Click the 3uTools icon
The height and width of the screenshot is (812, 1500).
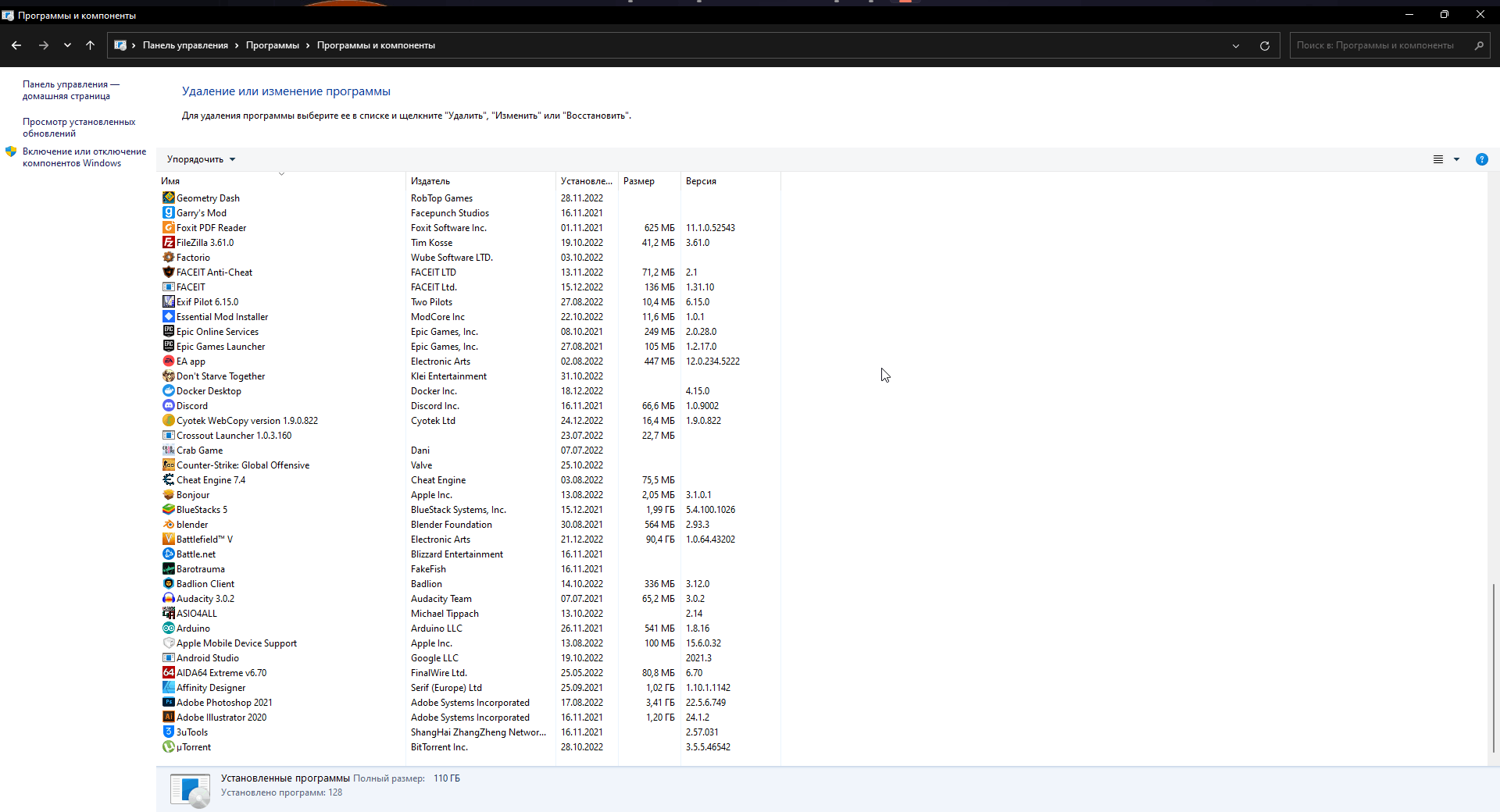click(x=168, y=732)
